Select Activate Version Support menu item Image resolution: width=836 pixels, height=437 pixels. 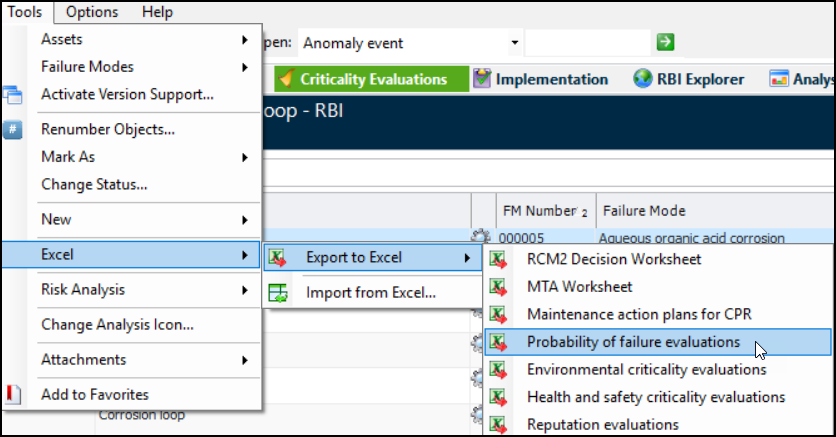127,95
